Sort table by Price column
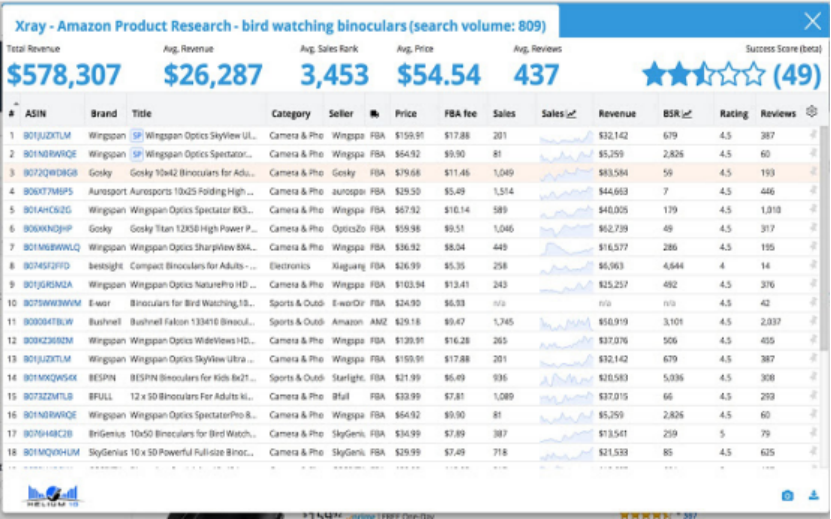The width and height of the screenshot is (831, 519). [406, 114]
